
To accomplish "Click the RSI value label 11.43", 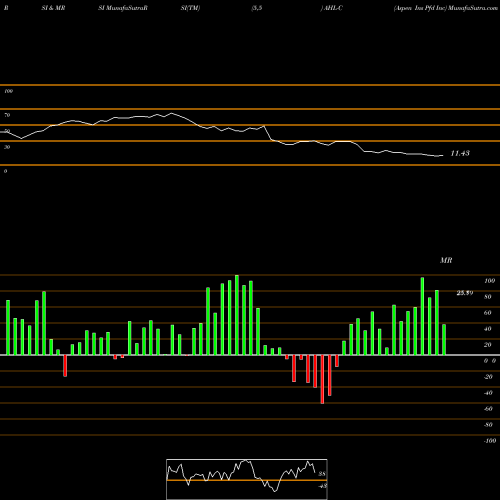I will pos(460,153).
